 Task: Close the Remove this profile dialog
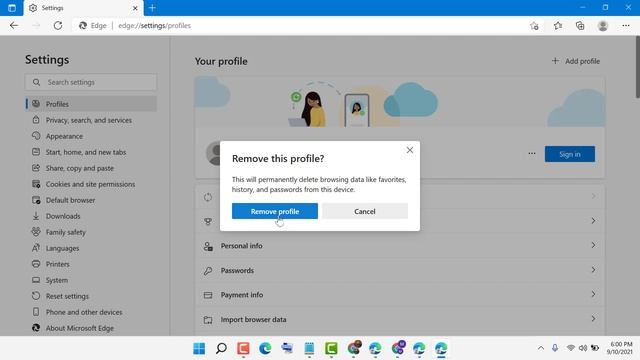point(410,150)
